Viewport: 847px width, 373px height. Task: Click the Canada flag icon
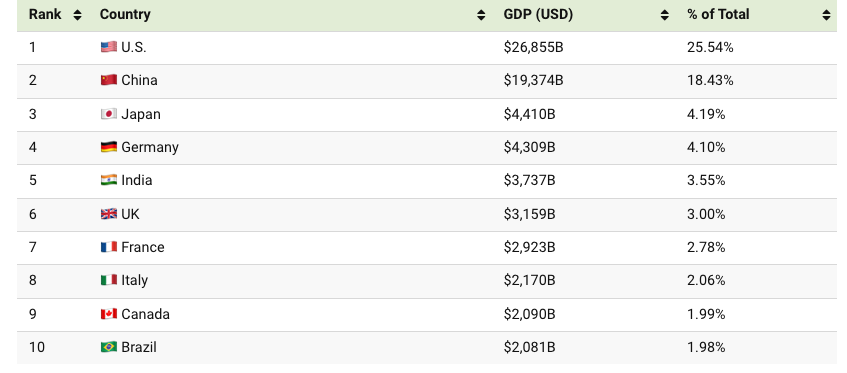point(109,314)
